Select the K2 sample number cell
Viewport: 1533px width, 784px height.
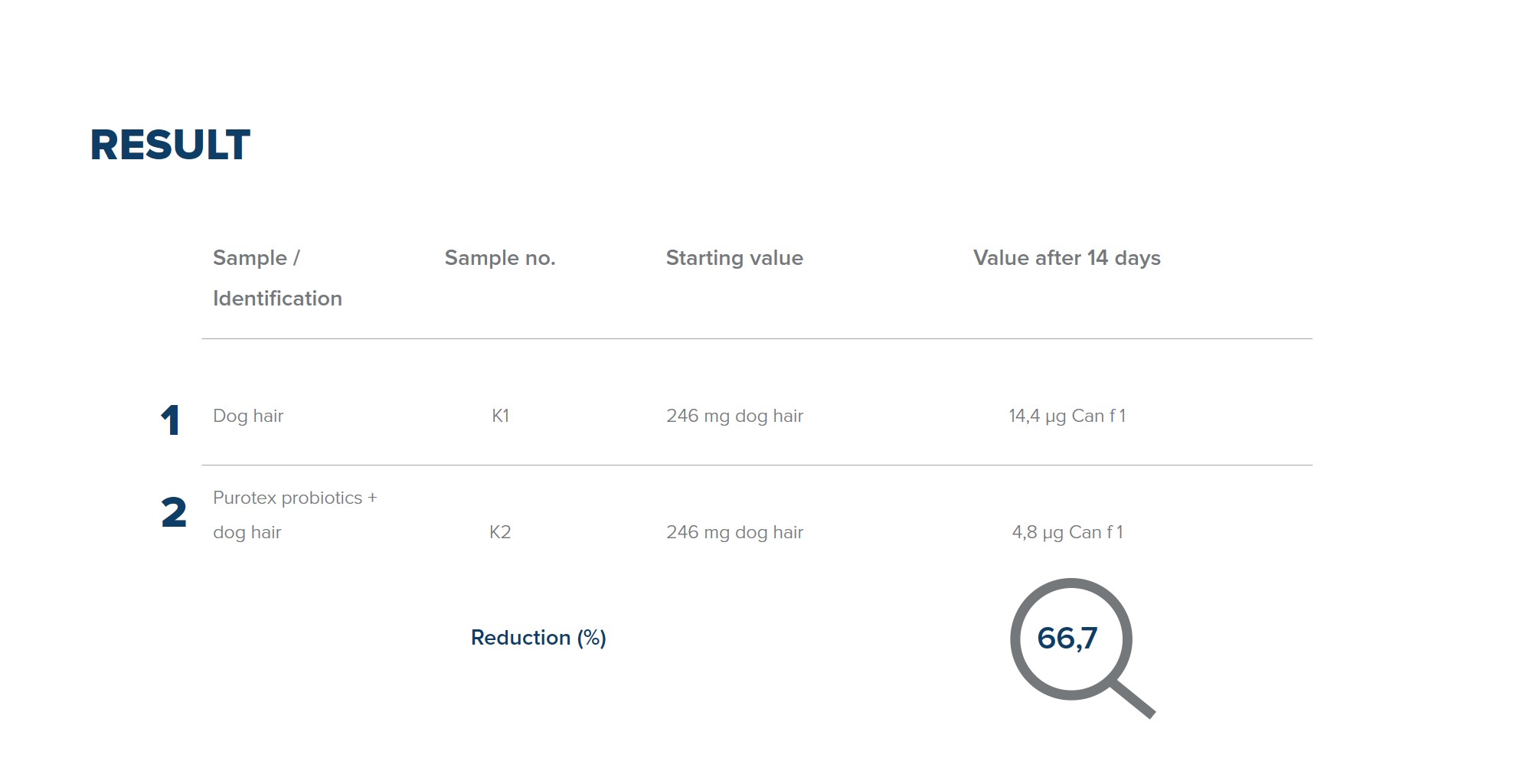click(500, 532)
